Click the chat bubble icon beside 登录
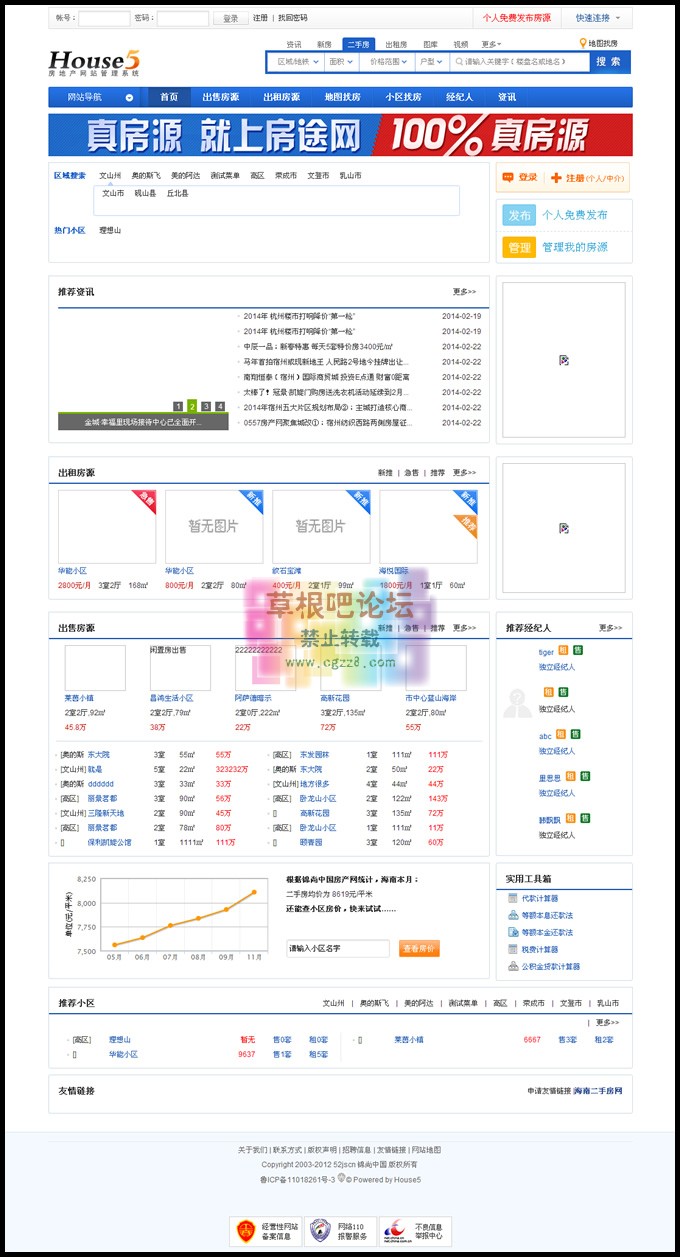The height and width of the screenshot is (1257, 680). click(x=508, y=177)
